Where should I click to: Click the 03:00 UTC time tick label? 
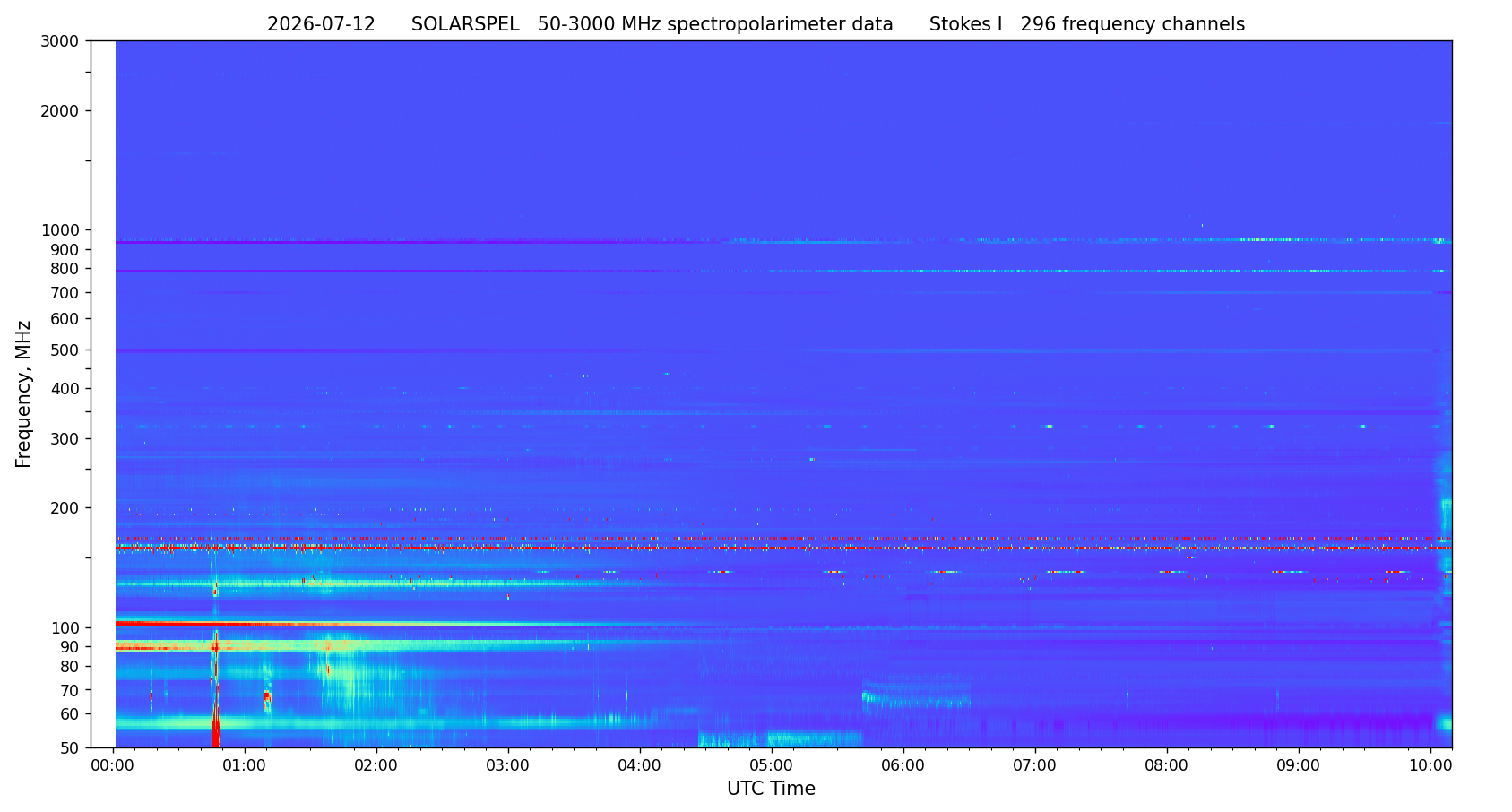click(508, 766)
